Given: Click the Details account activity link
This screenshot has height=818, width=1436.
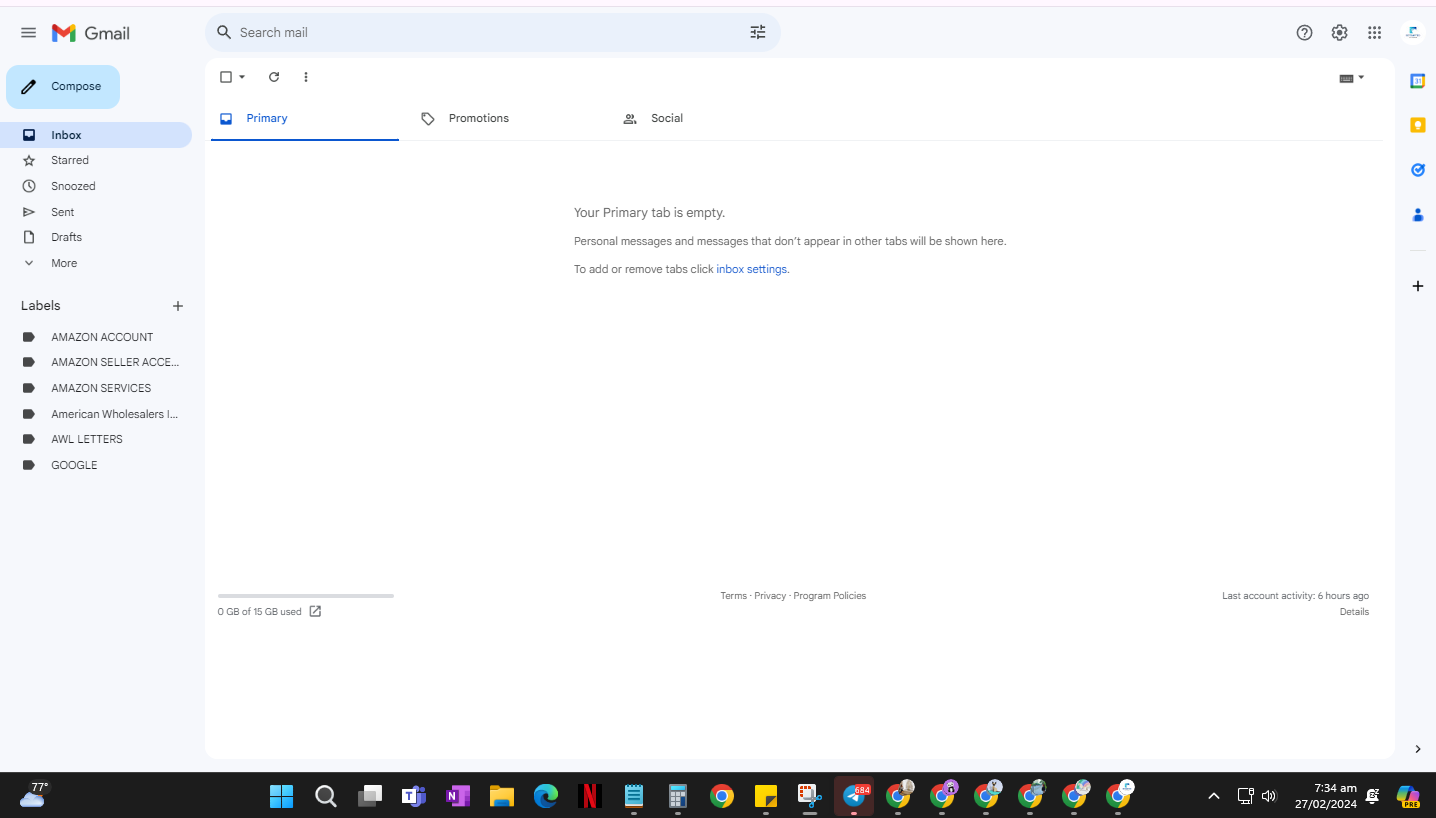Looking at the screenshot, I should pos(1354,612).
